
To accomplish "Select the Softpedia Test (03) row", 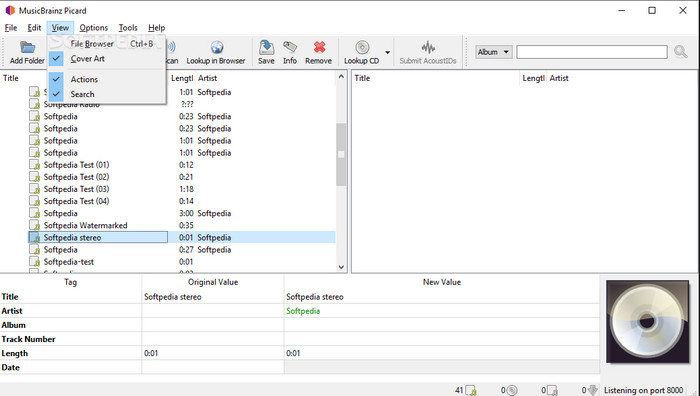I will coord(182,189).
